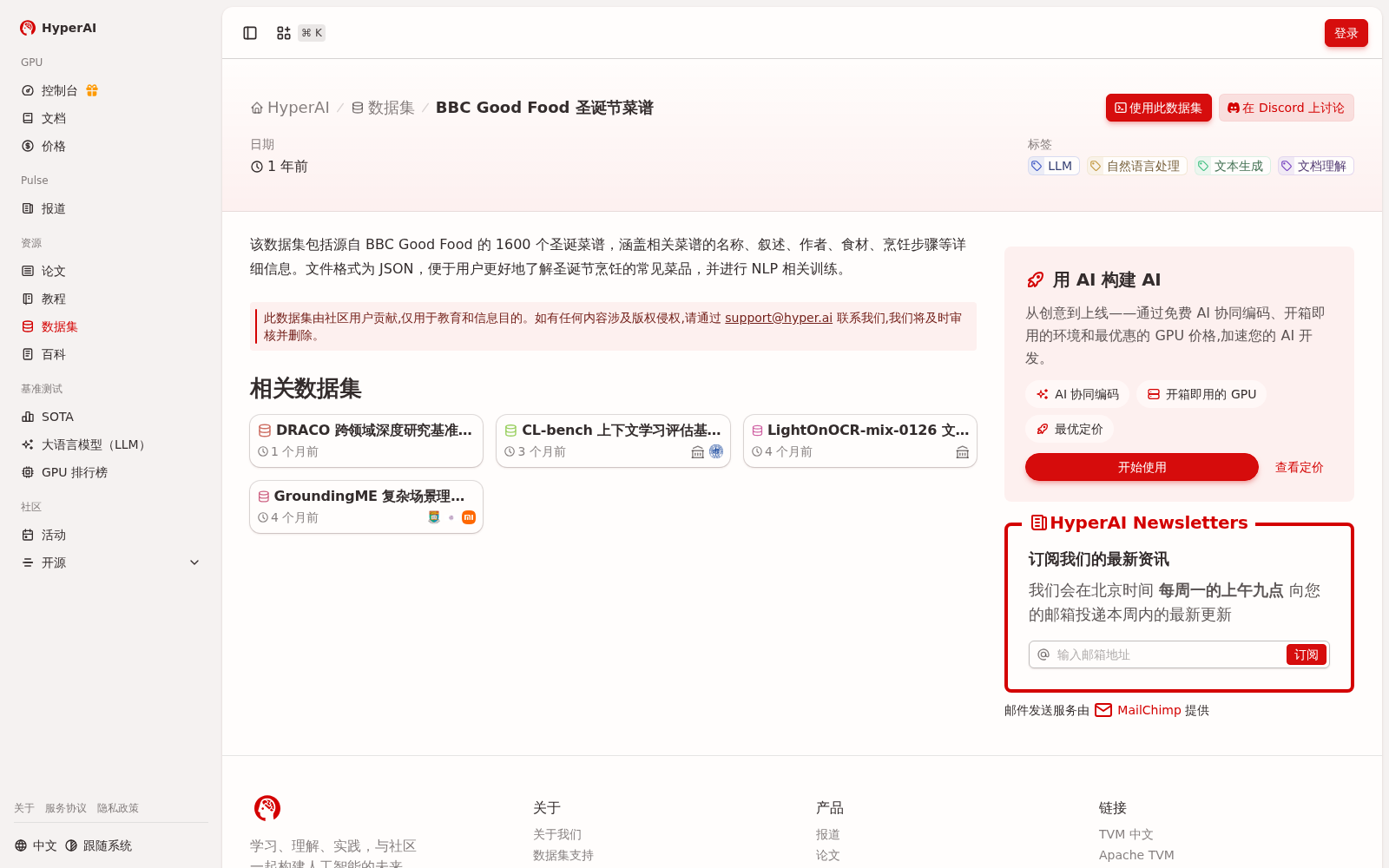The width and height of the screenshot is (1389, 868).
Task: Click the database icon in 数据集 breadcrumb
Action: click(x=358, y=108)
